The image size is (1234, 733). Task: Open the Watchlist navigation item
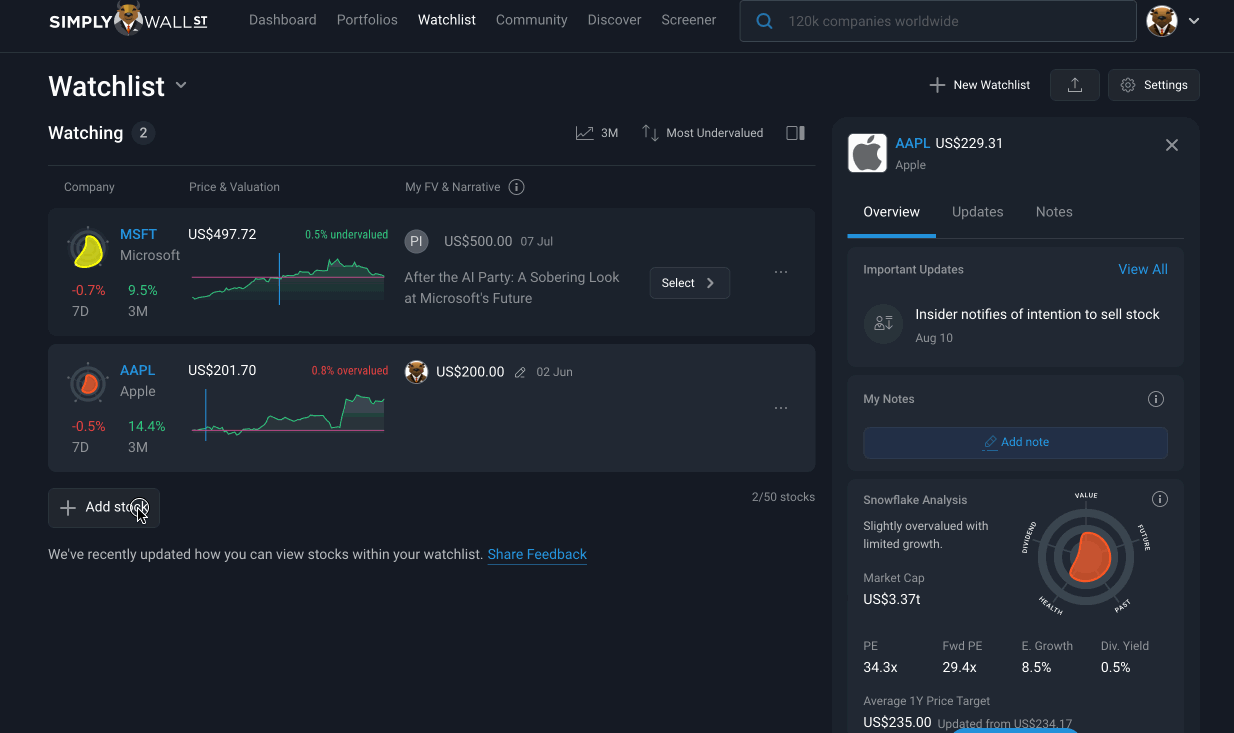[447, 20]
